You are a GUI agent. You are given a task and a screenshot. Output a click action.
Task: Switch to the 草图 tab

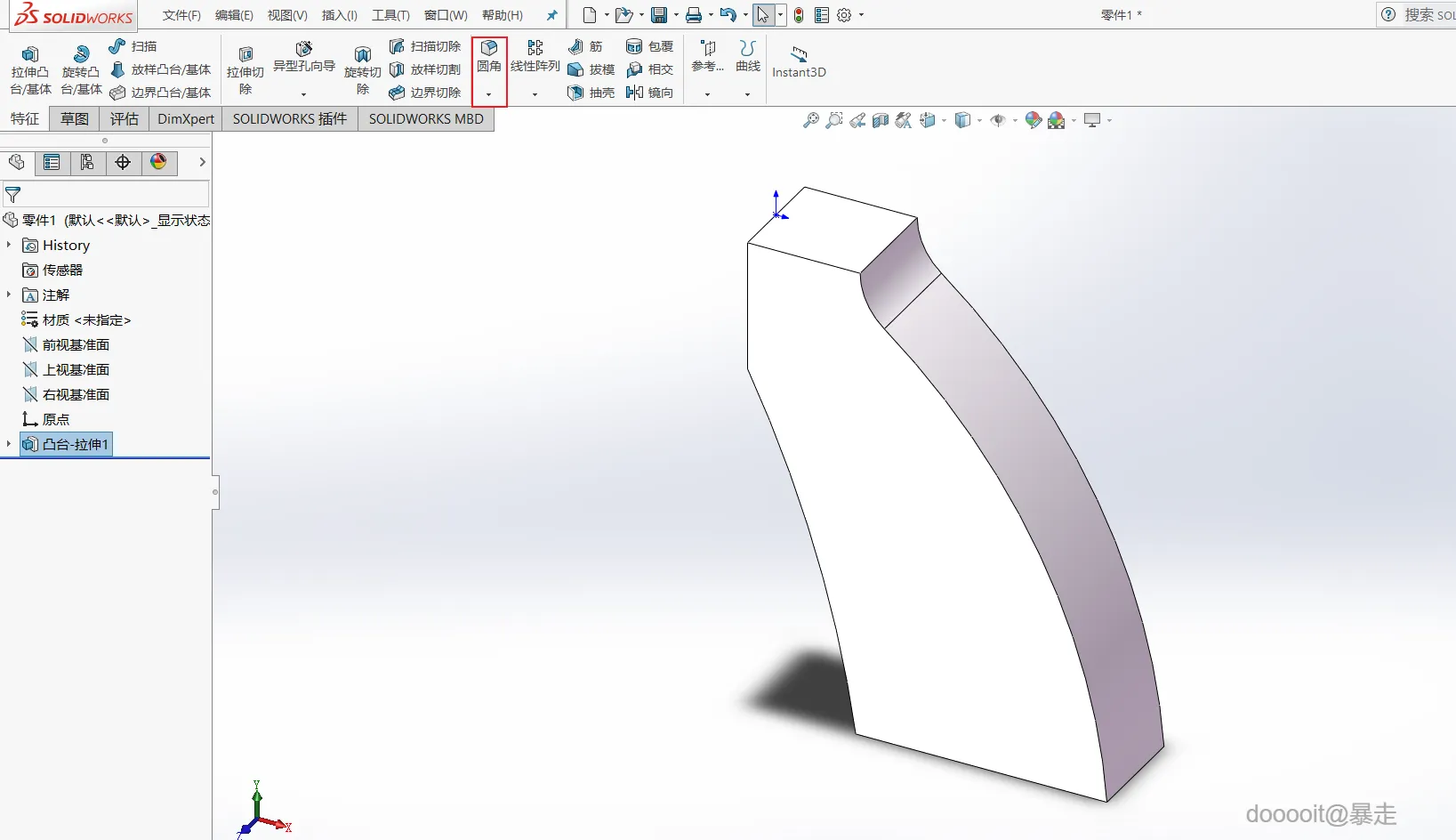click(75, 118)
